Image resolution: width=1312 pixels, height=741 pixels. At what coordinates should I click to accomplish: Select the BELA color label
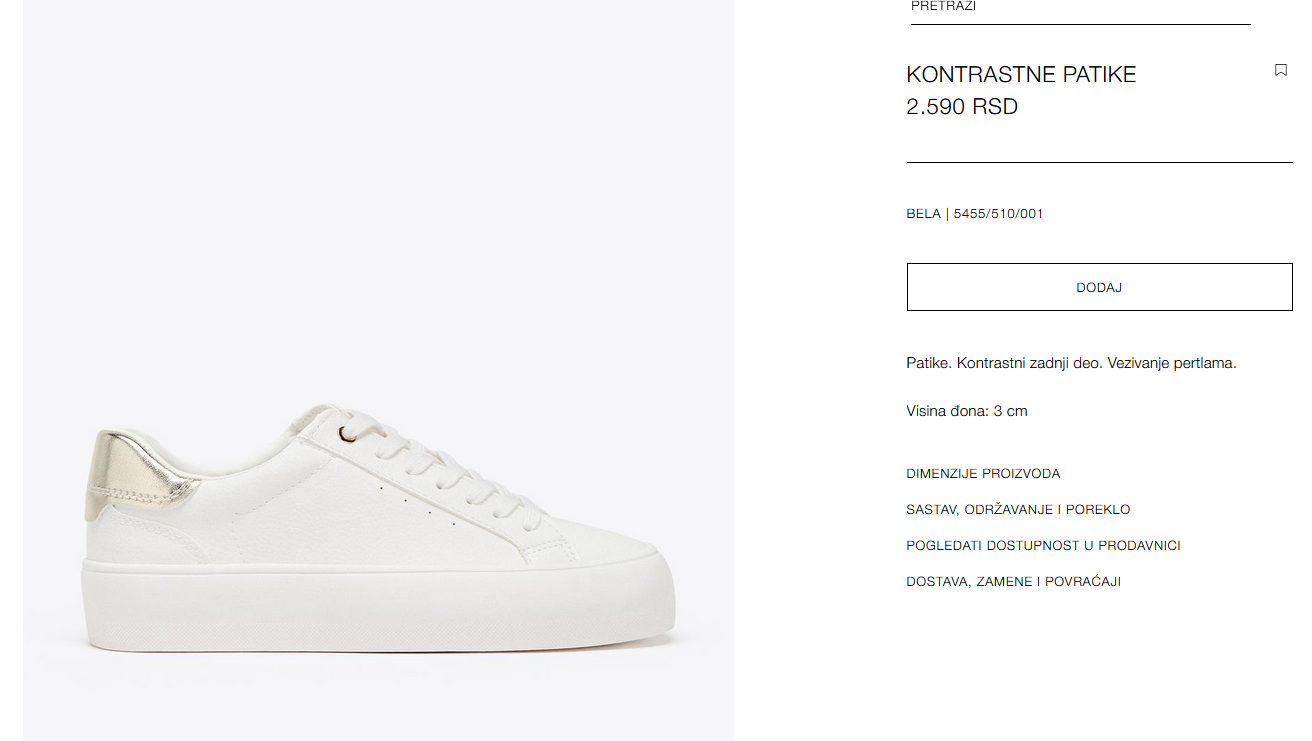pos(923,214)
